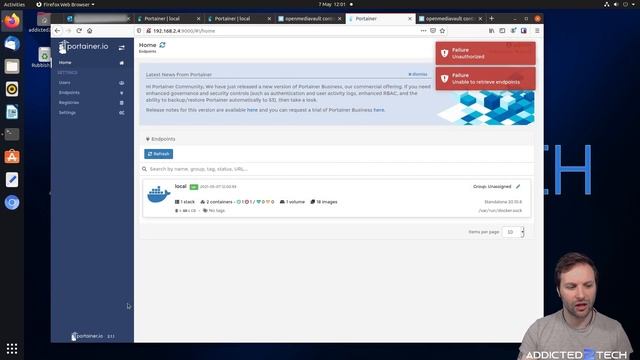The height and width of the screenshot is (360, 640).
Task: Show the Firefox library icon
Action: click(492, 31)
